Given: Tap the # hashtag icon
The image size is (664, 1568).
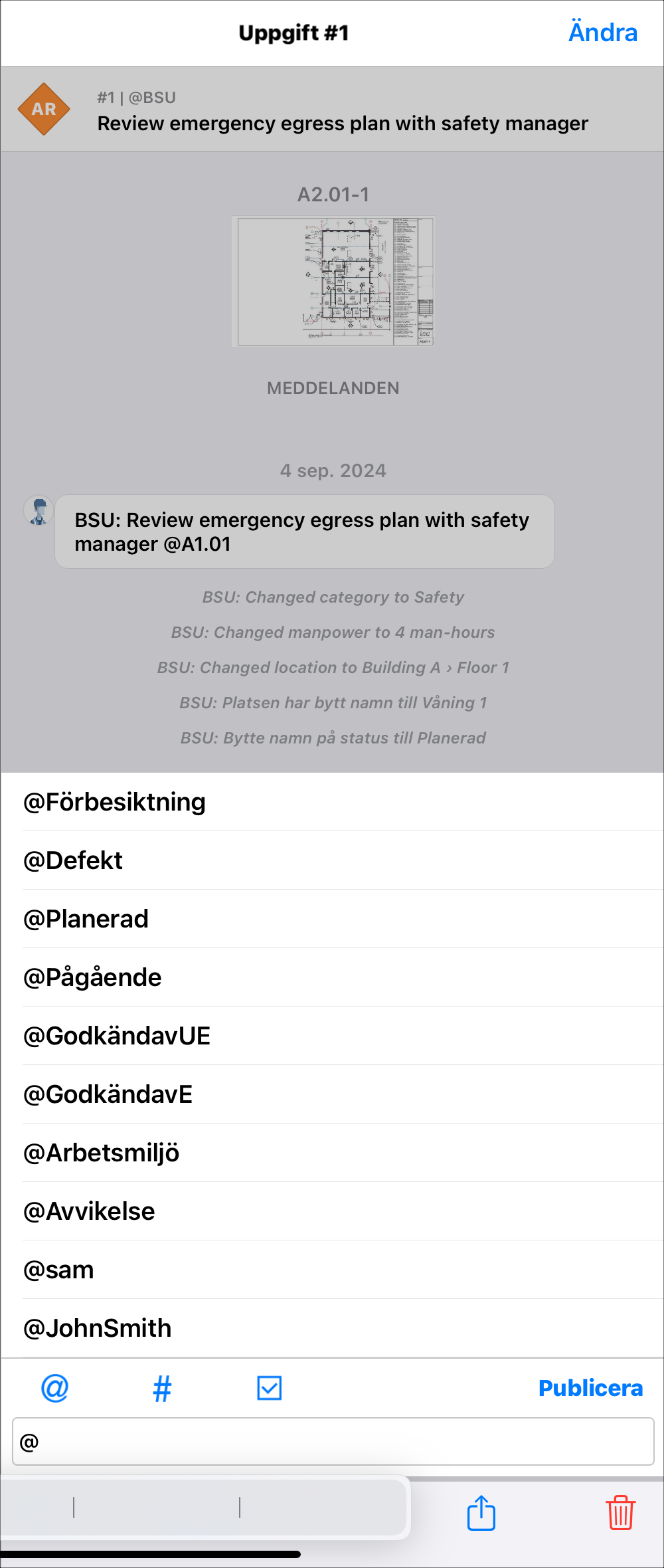Looking at the screenshot, I should pos(162,1388).
